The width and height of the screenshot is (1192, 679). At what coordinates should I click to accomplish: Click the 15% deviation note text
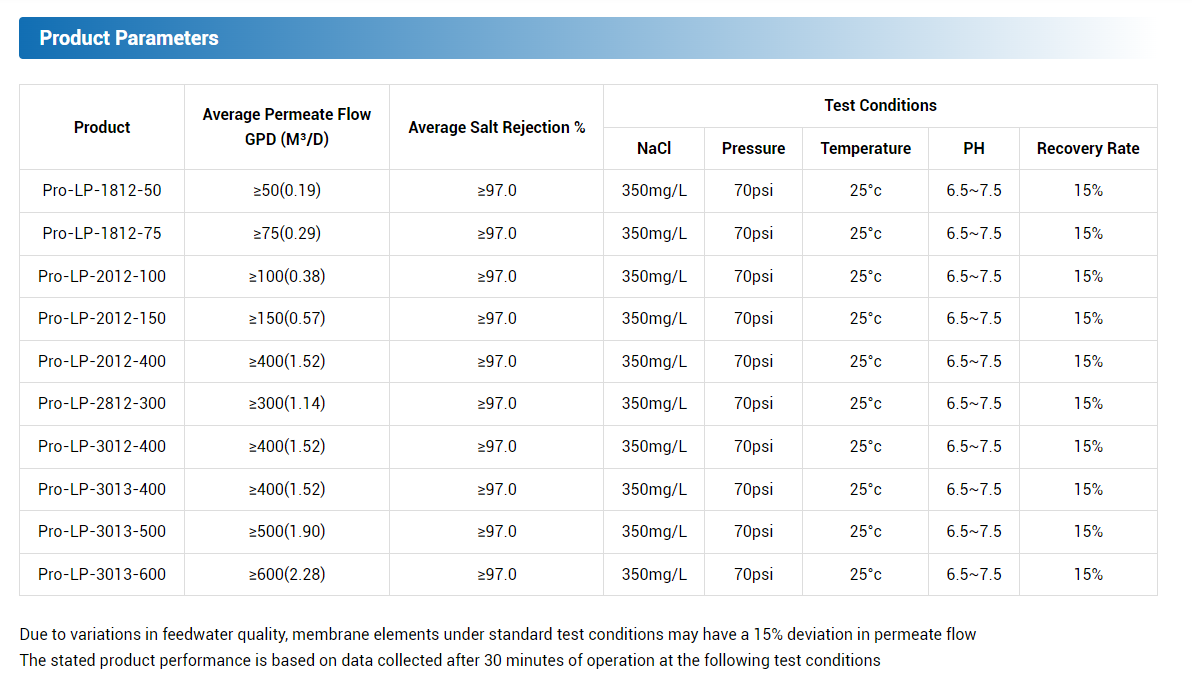498,634
